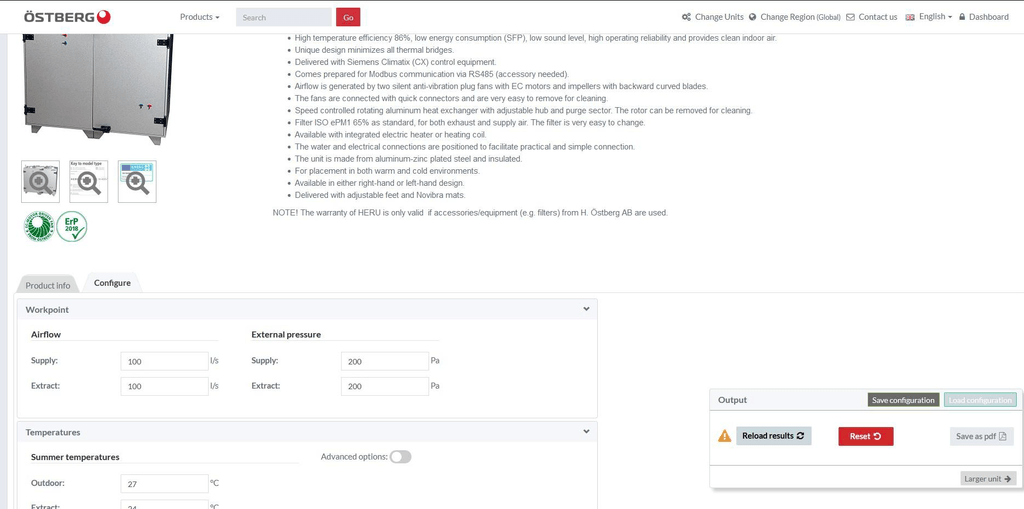
Task: Open the Dashboard link
Action: [x=983, y=17]
